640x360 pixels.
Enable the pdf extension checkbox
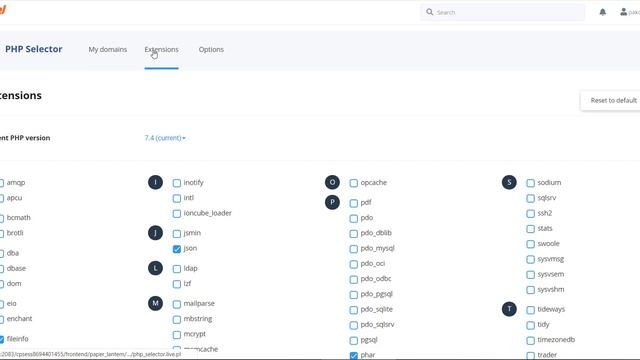click(353, 203)
